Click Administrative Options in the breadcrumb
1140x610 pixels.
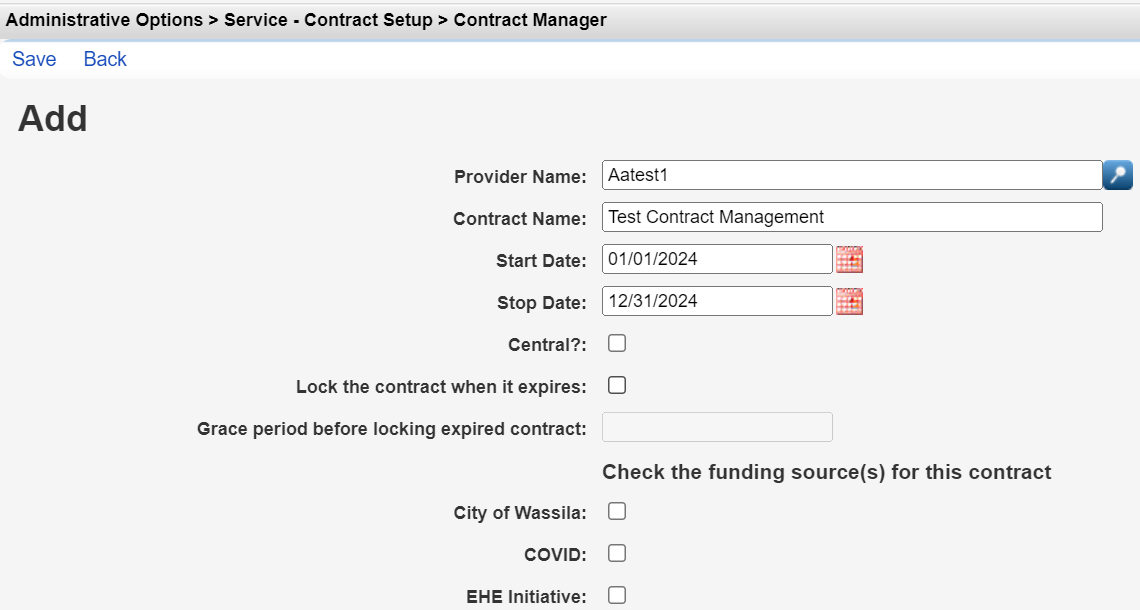pyautogui.click(x=104, y=20)
